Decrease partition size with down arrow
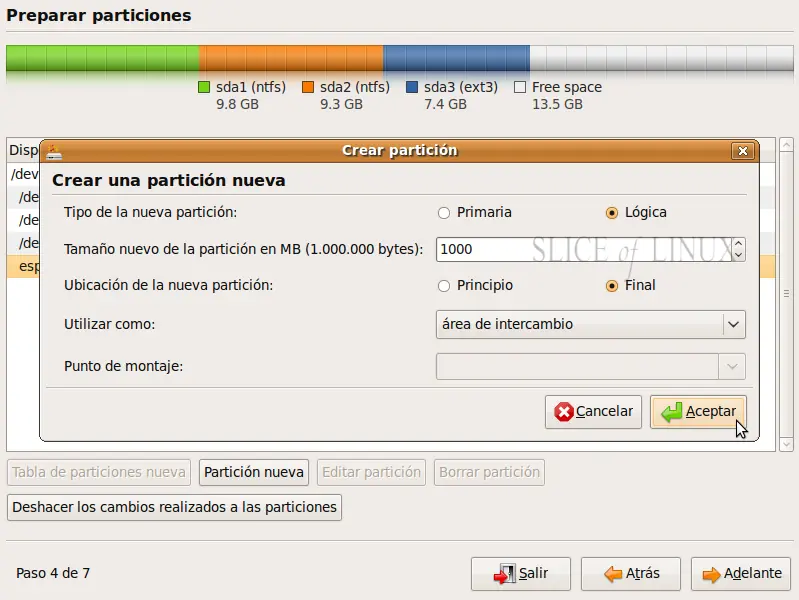 pyautogui.click(x=738, y=255)
